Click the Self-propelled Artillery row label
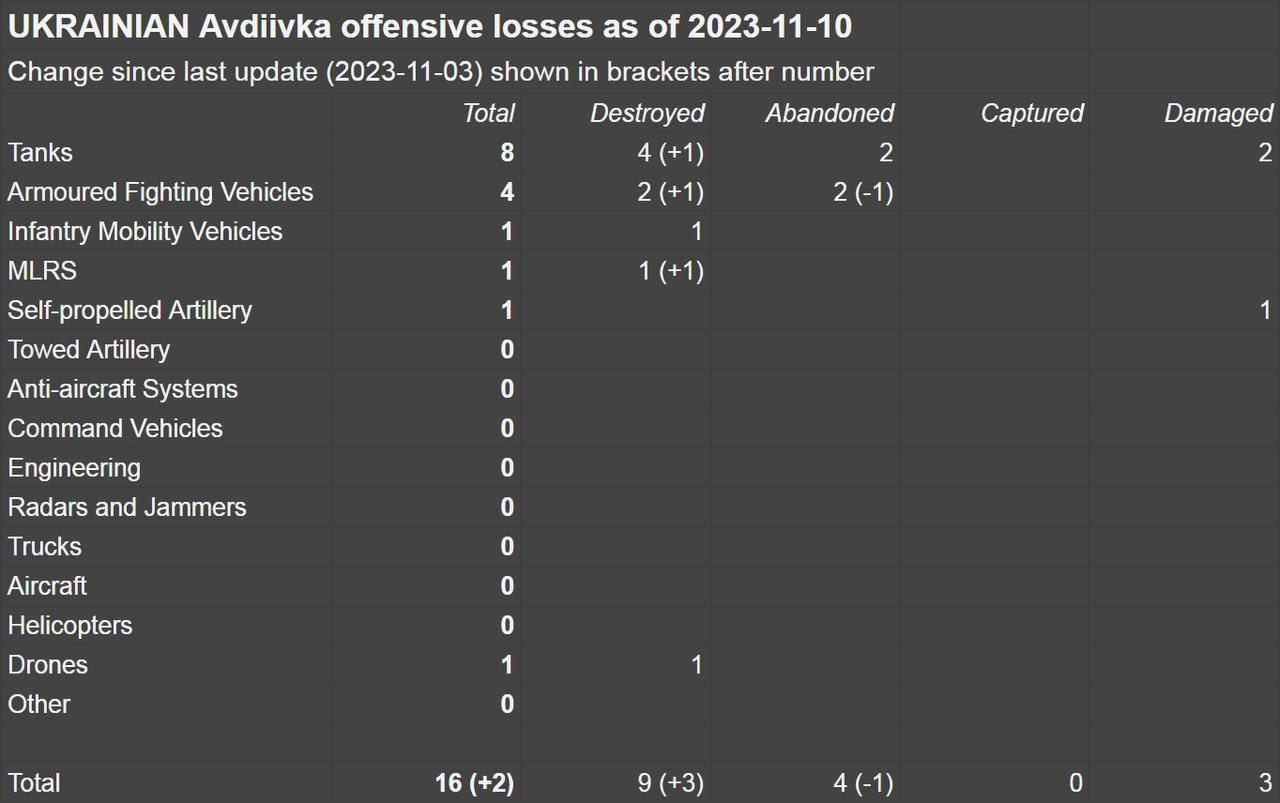 (130, 310)
